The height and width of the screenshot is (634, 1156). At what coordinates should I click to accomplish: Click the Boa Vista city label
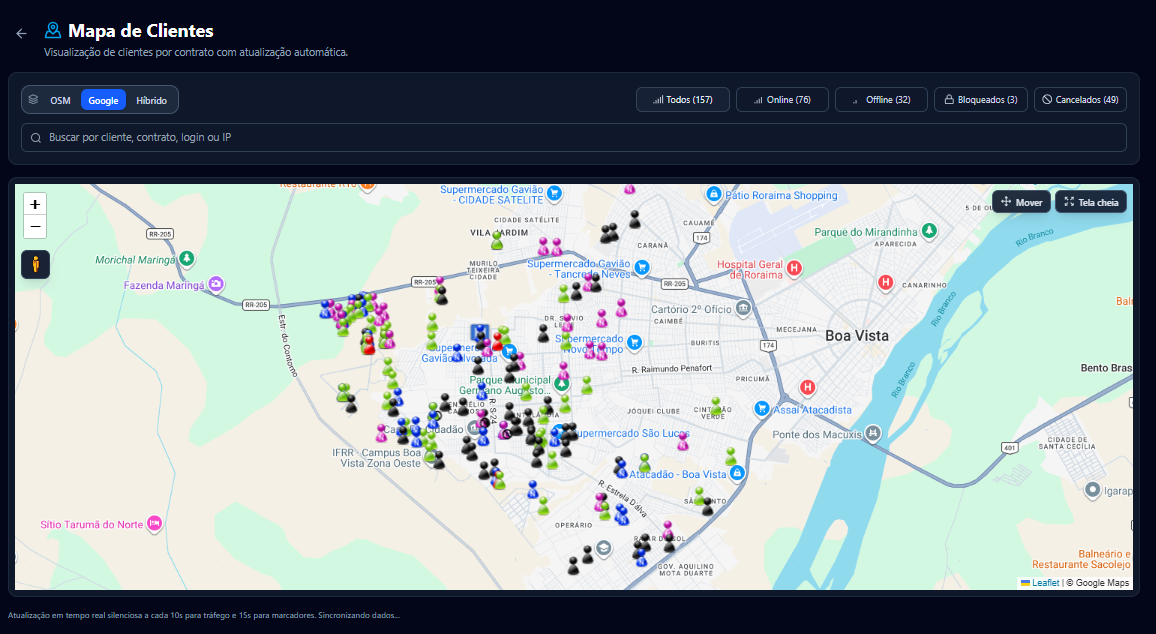coord(857,335)
